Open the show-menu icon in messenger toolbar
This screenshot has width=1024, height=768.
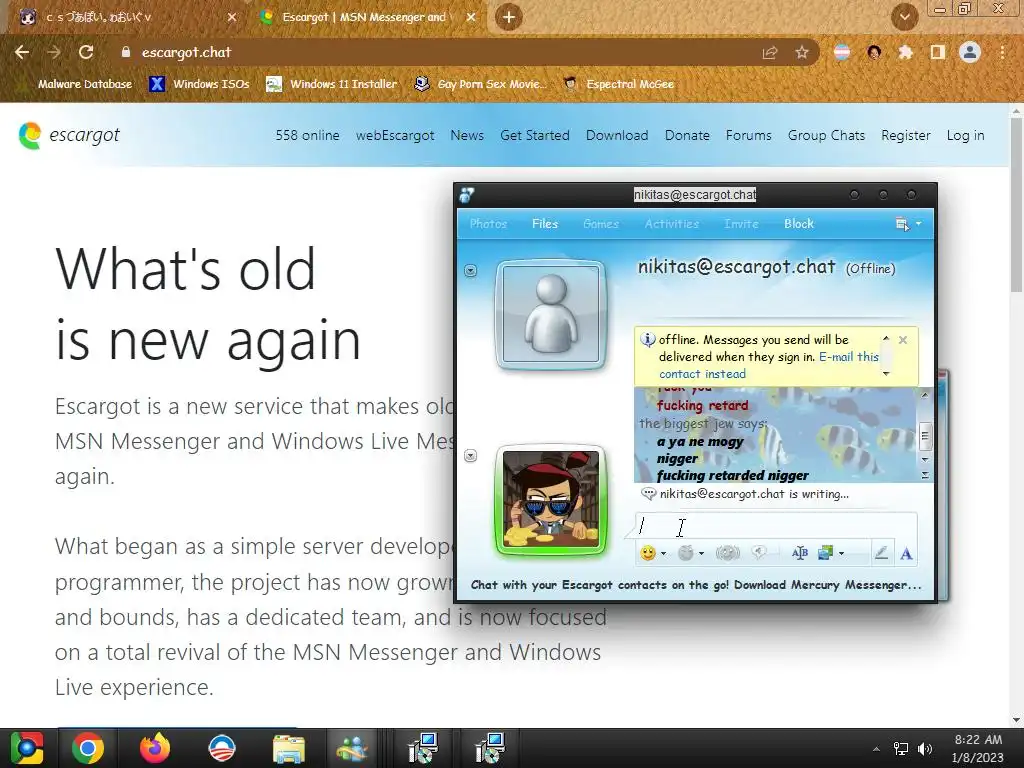[902, 224]
